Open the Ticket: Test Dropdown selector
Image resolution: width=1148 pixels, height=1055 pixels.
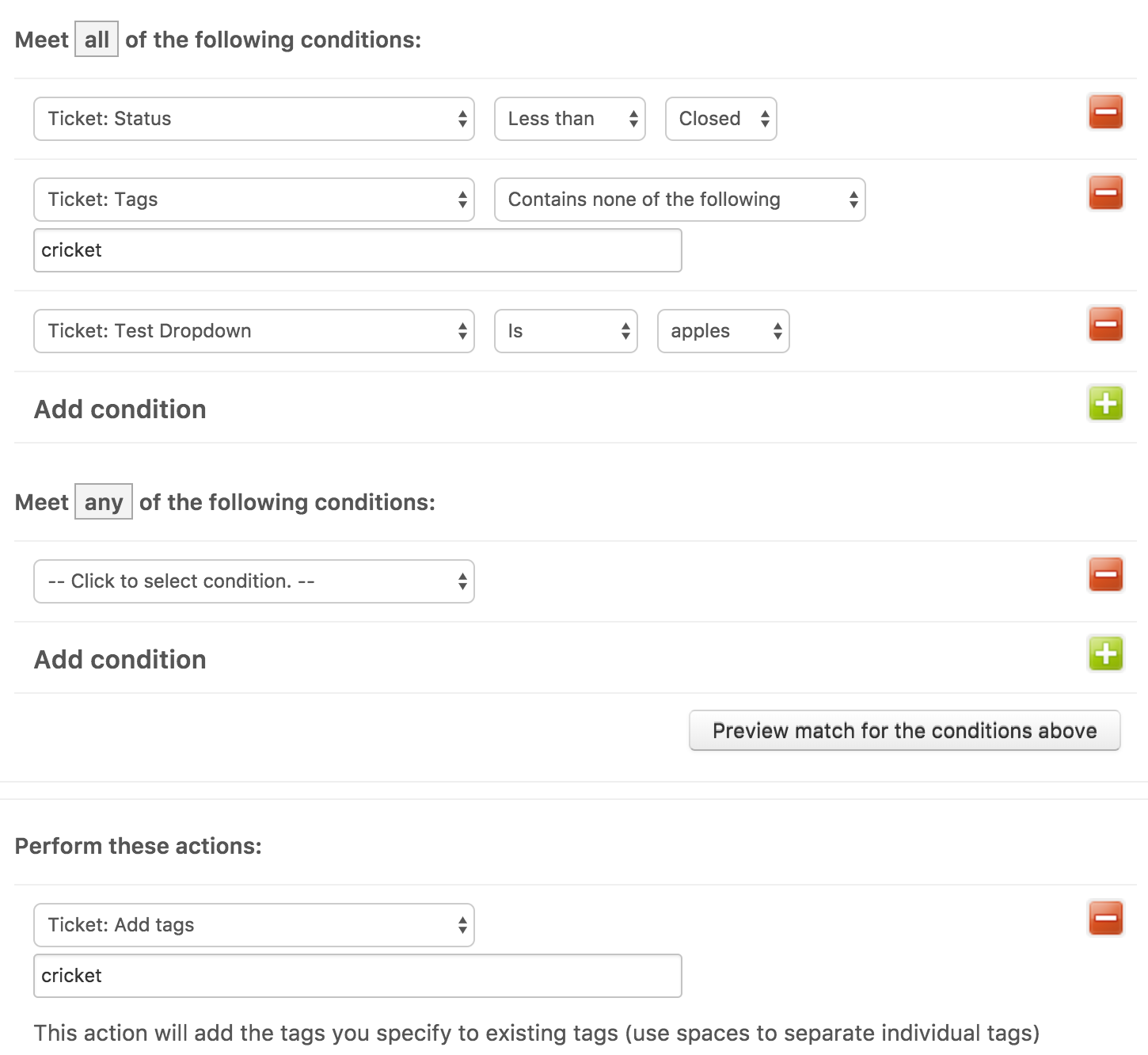pos(253,331)
